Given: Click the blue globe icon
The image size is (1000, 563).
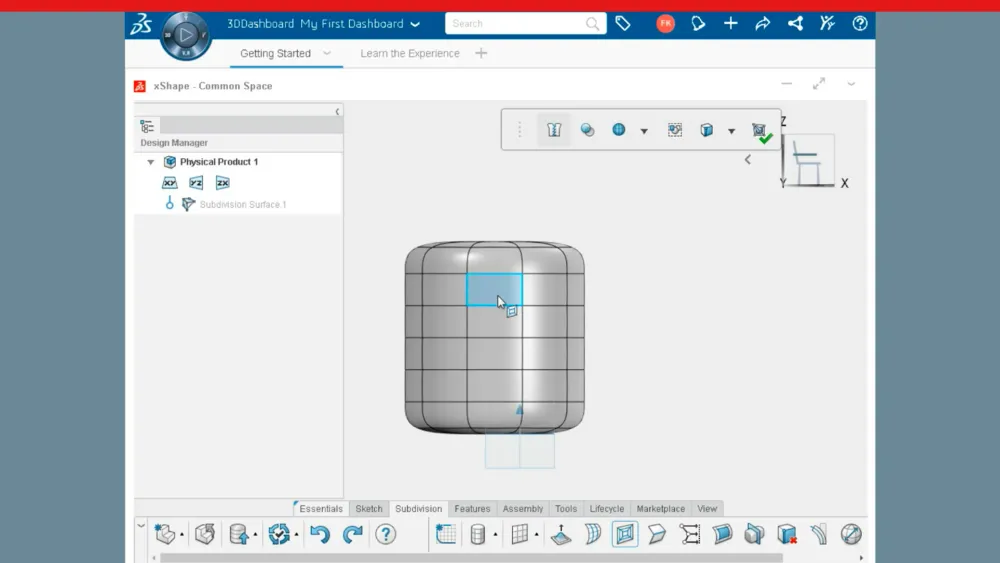Looking at the screenshot, I should point(619,129).
